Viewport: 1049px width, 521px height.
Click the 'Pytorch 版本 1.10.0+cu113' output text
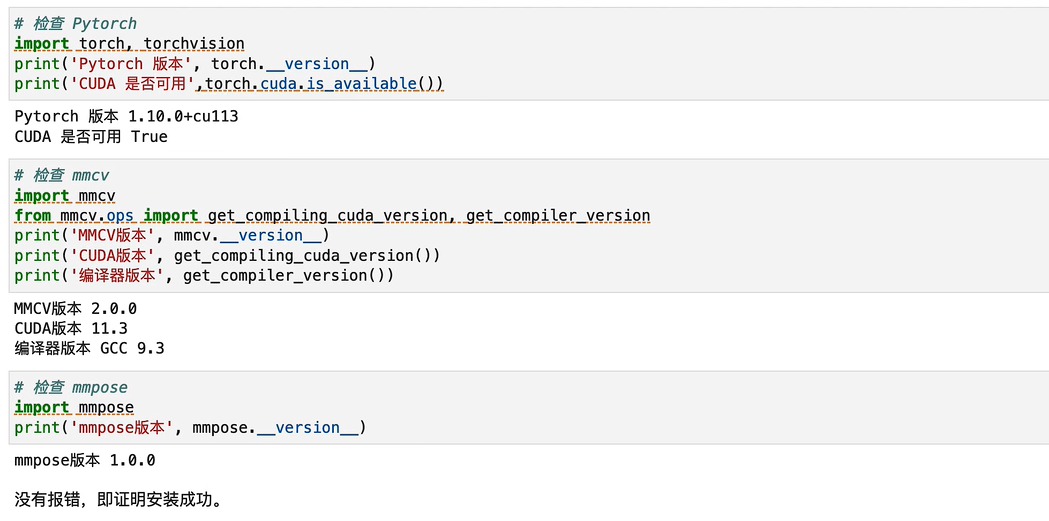pyautogui.click(x=126, y=117)
